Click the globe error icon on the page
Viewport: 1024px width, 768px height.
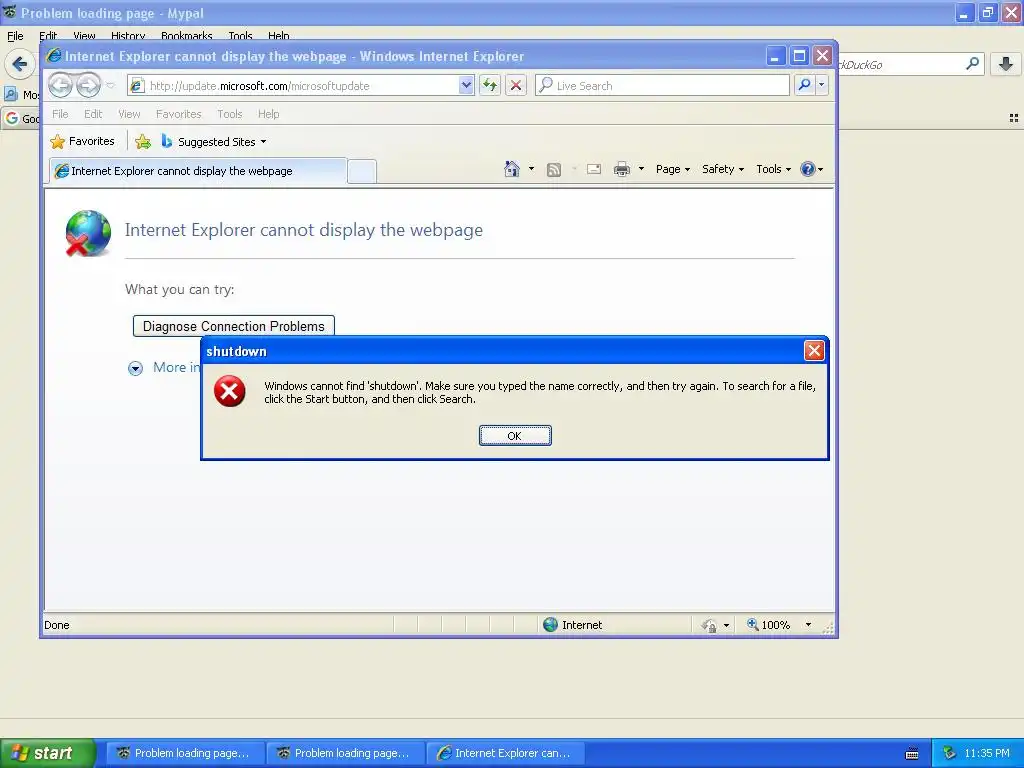[88, 233]
